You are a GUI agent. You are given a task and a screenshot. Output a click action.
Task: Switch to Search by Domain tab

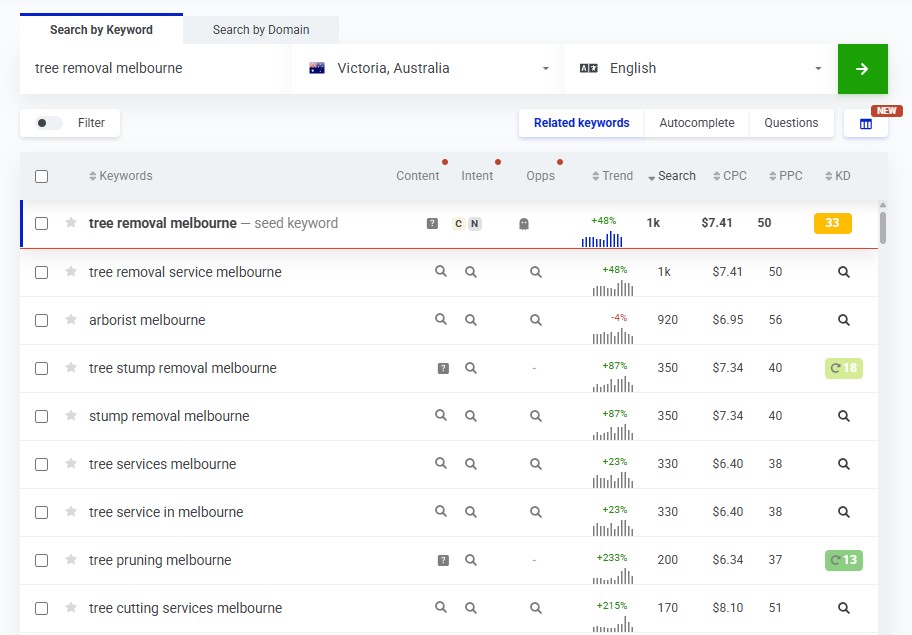tap(261, 30)
